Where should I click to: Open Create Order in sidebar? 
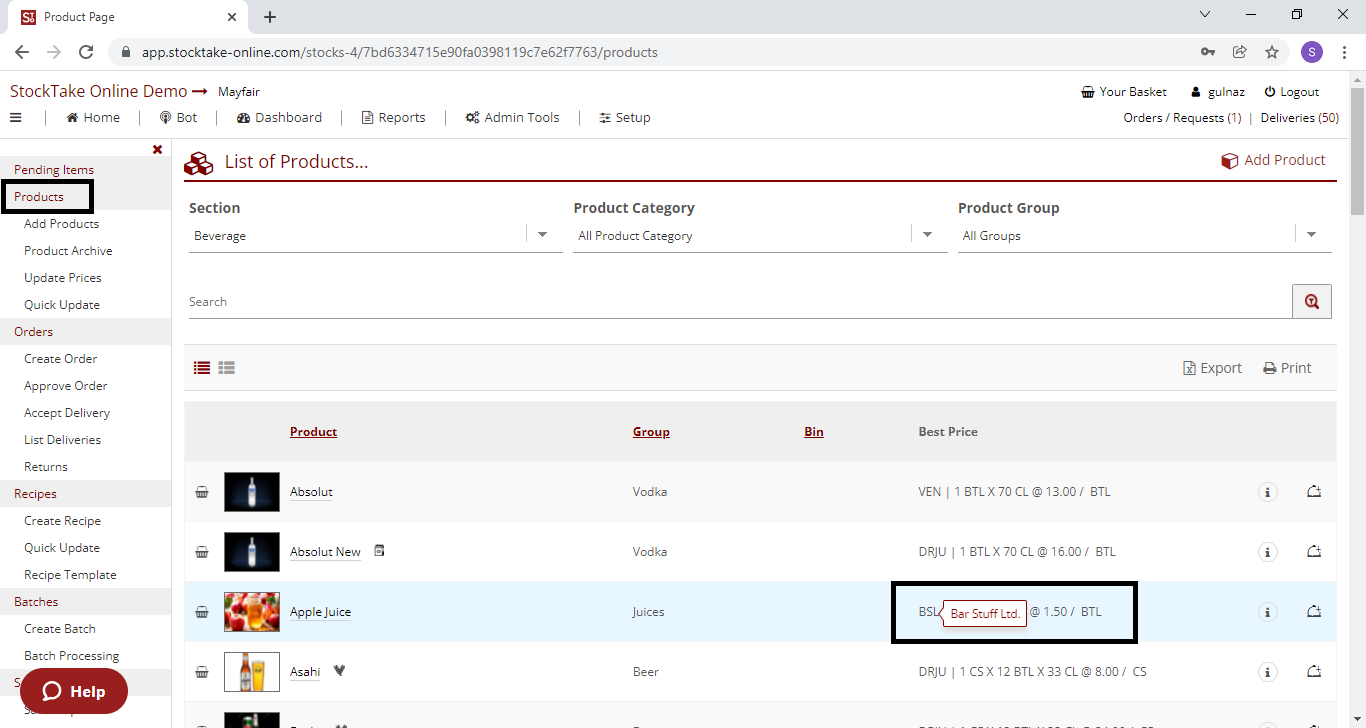[60, 359]
